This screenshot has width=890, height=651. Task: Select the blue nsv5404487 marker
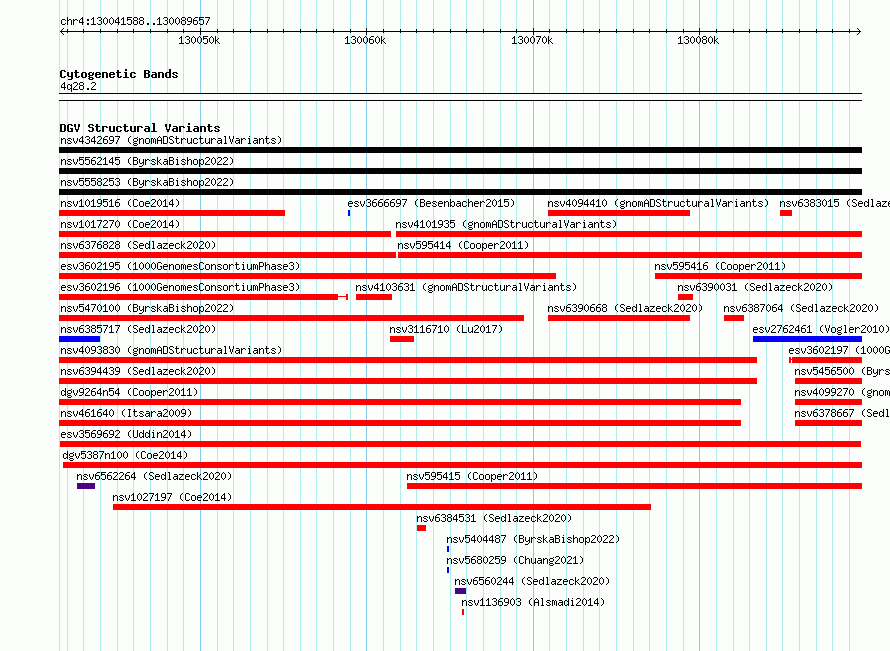coord(448,549)
